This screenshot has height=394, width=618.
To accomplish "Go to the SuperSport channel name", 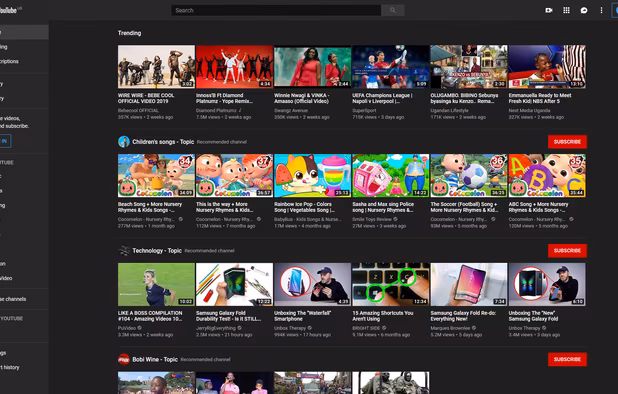I will coord(364,111).
